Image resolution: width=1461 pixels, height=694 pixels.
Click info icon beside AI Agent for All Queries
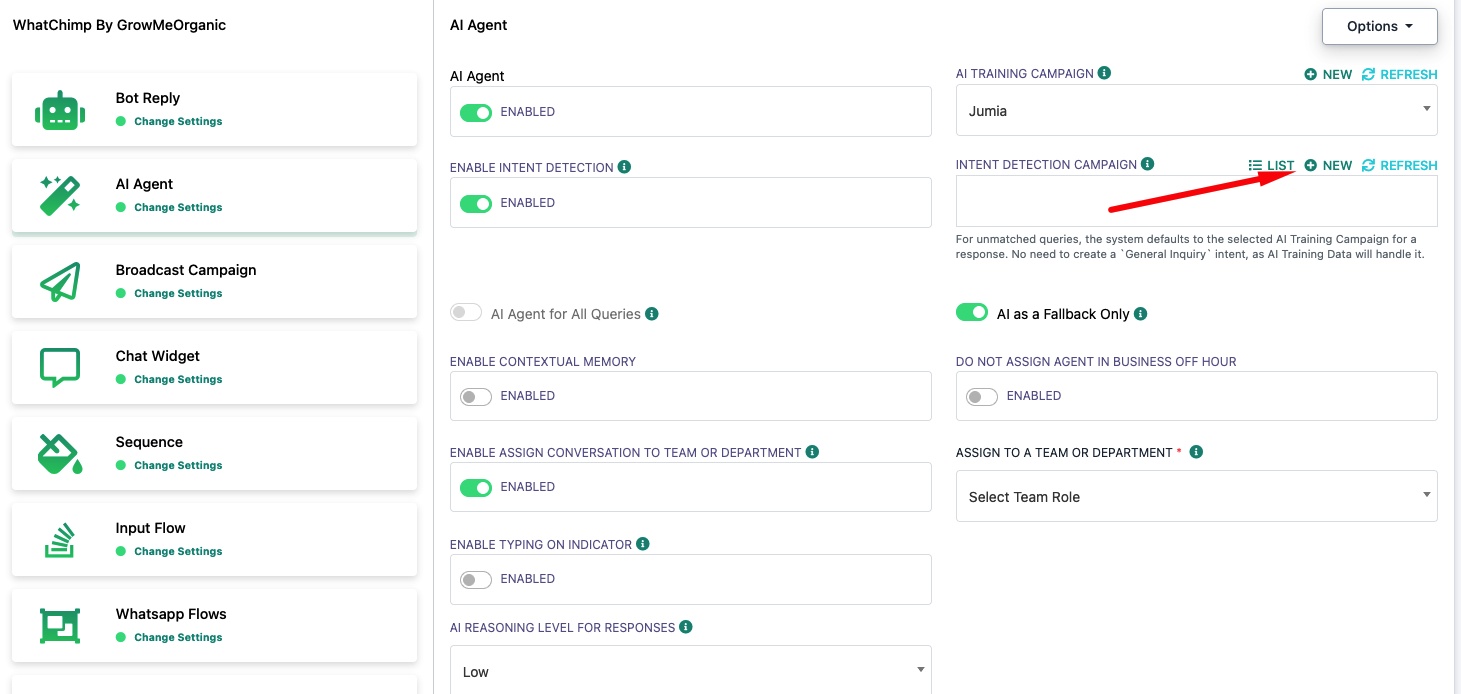(652, 314)
